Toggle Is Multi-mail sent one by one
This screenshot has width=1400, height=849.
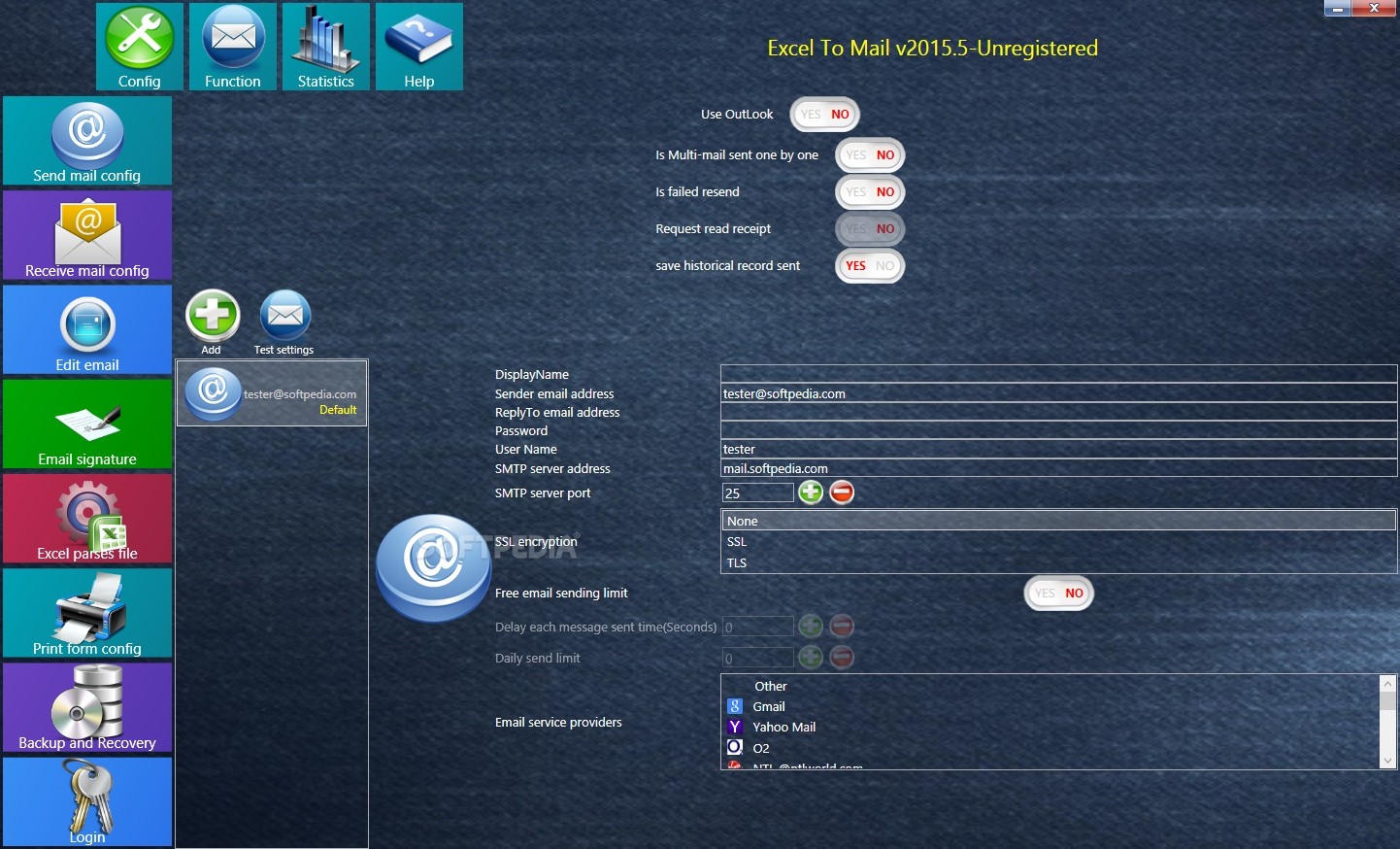870,155
